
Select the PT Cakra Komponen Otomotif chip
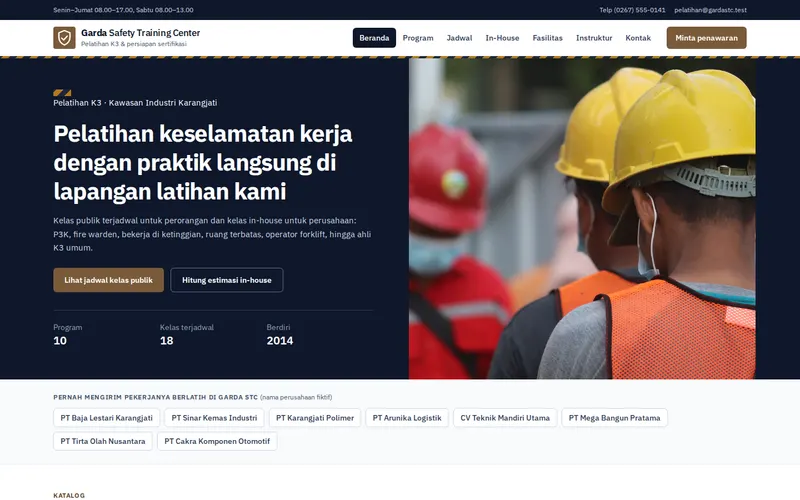click(217, 441)
